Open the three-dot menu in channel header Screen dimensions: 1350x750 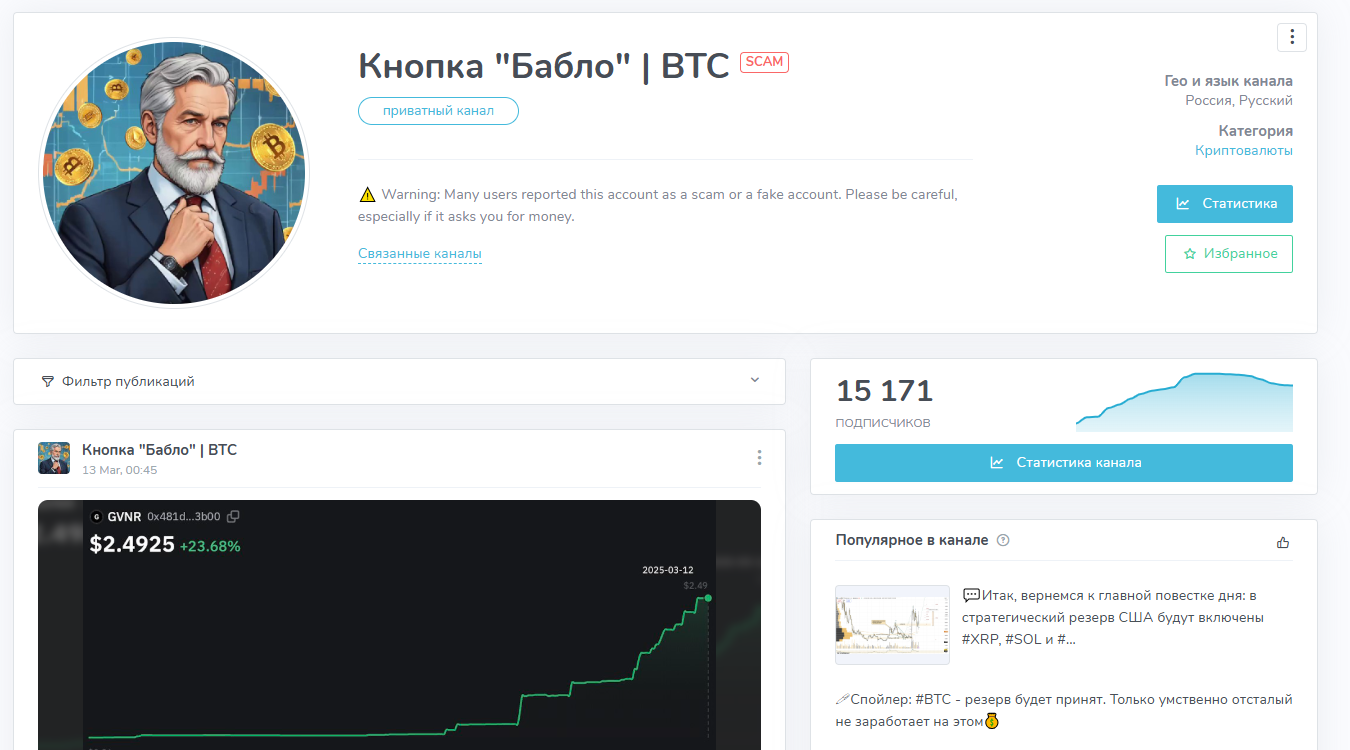pos(1292,37)
